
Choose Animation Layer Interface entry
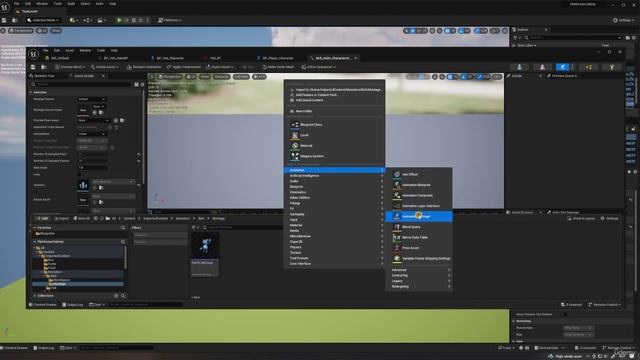click(419, 206)
